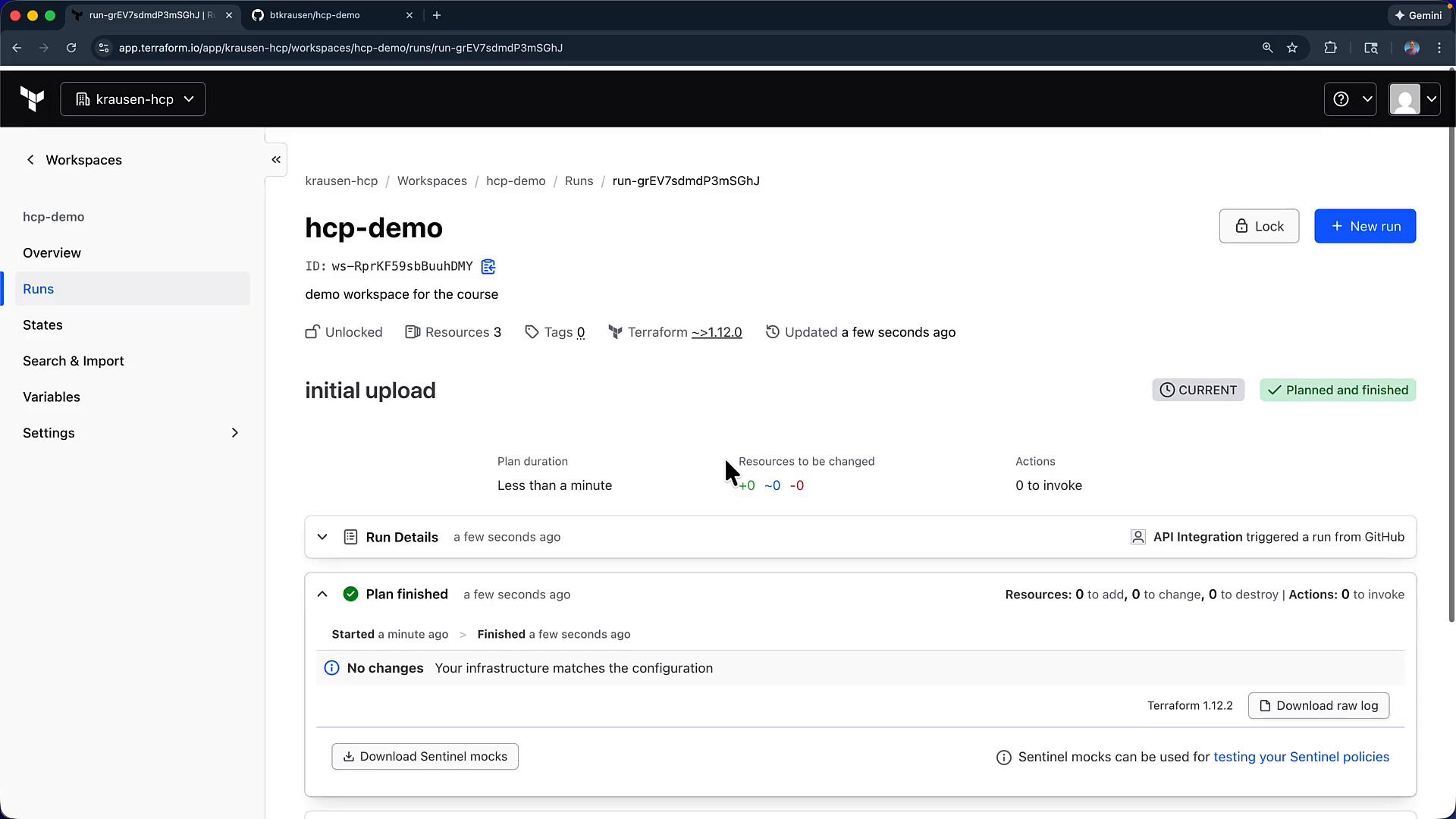Open the user avatar menu
The image size is (1456, 819).
click(x=1414, y=99)
